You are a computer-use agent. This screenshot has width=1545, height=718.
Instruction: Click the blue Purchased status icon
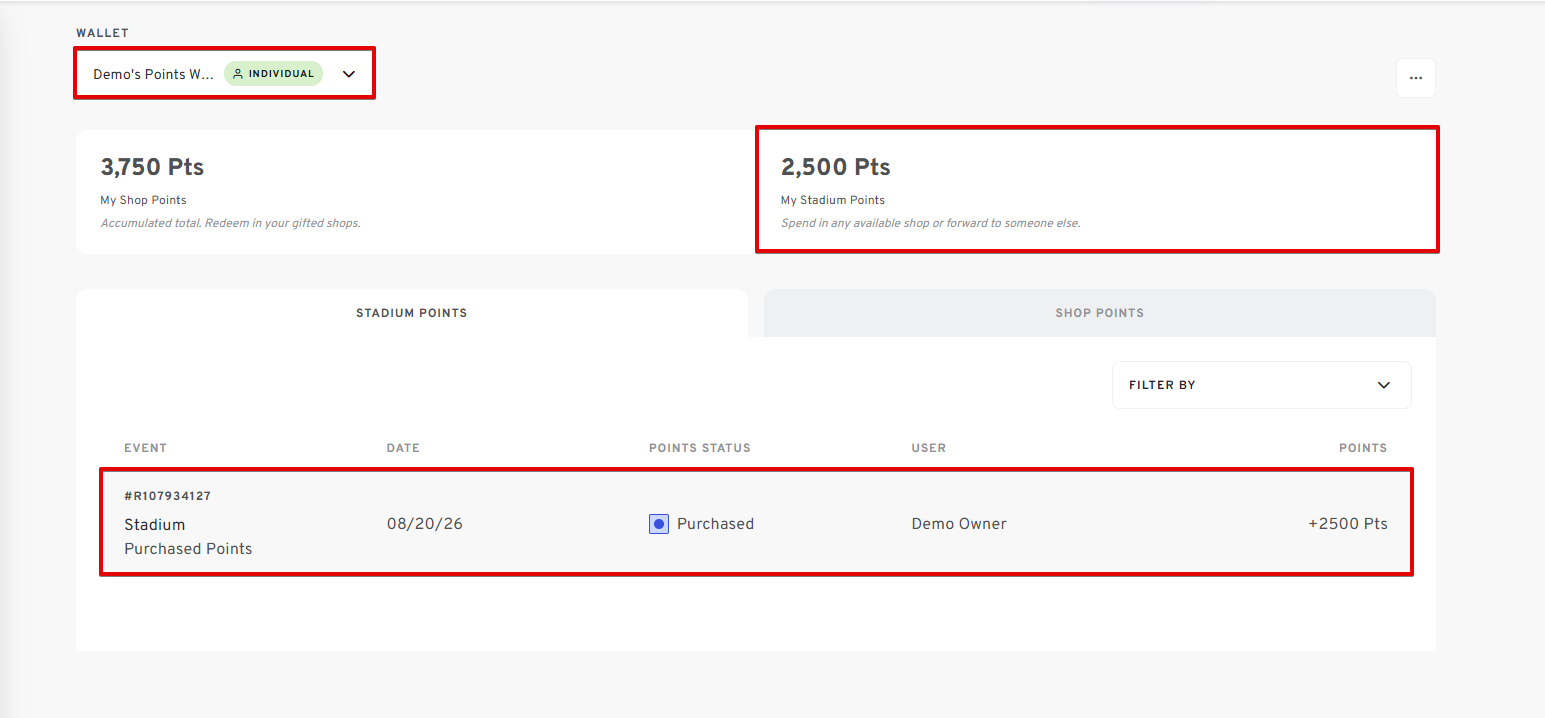659,524
